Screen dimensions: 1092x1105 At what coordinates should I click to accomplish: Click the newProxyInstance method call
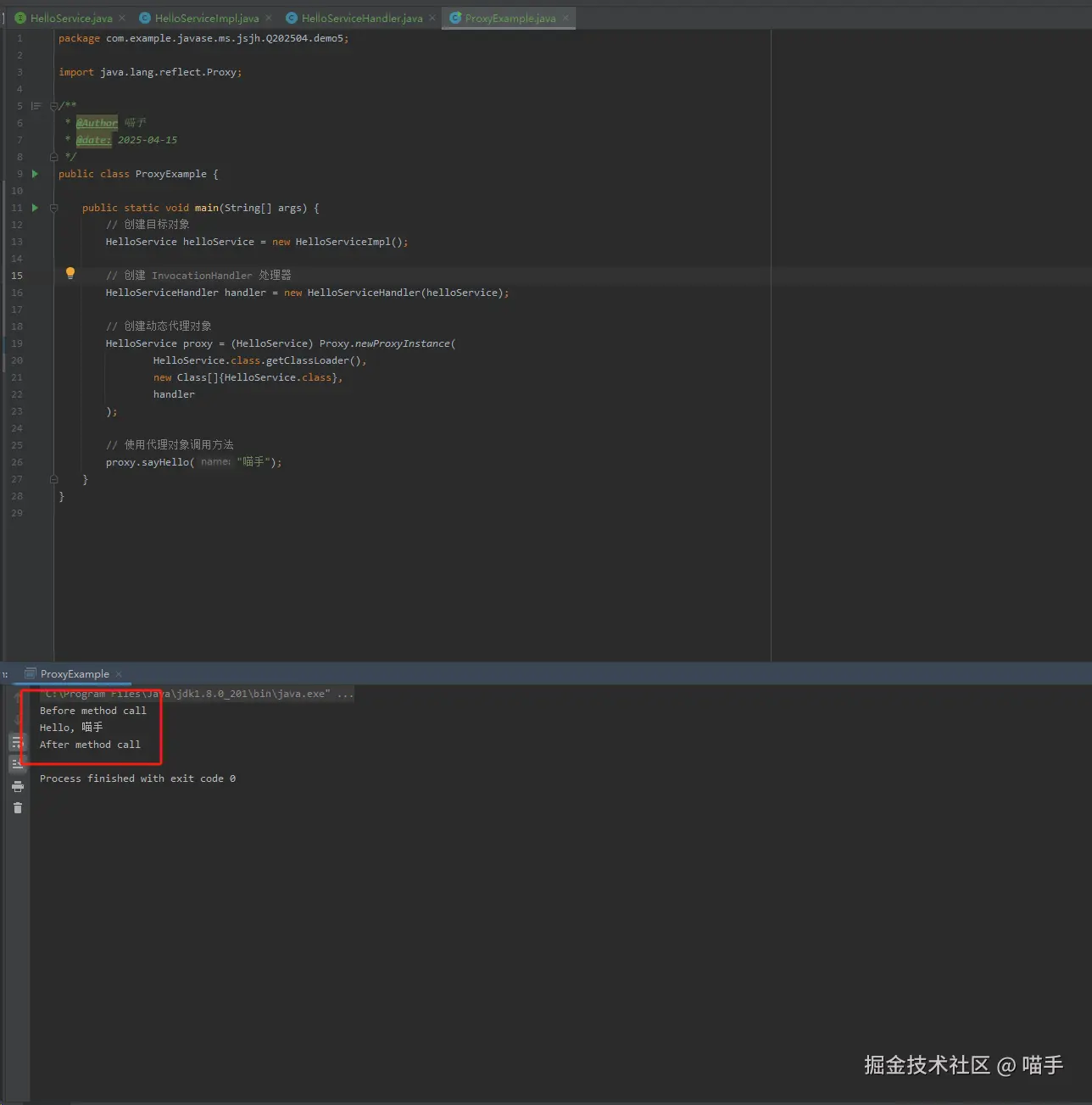[x=402, y=343]
